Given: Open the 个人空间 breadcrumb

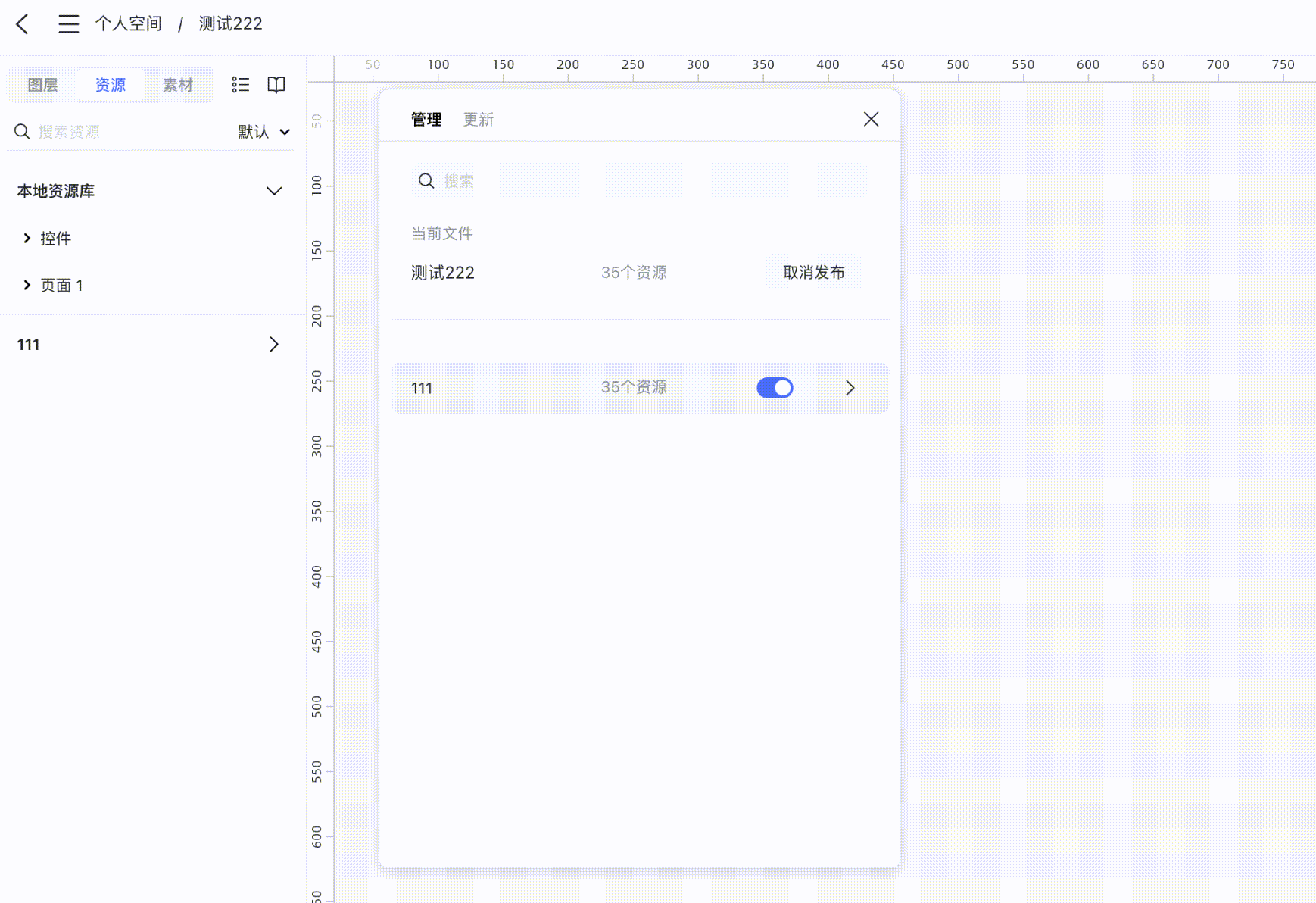Looking at the screenshot, I should point(129,24).
